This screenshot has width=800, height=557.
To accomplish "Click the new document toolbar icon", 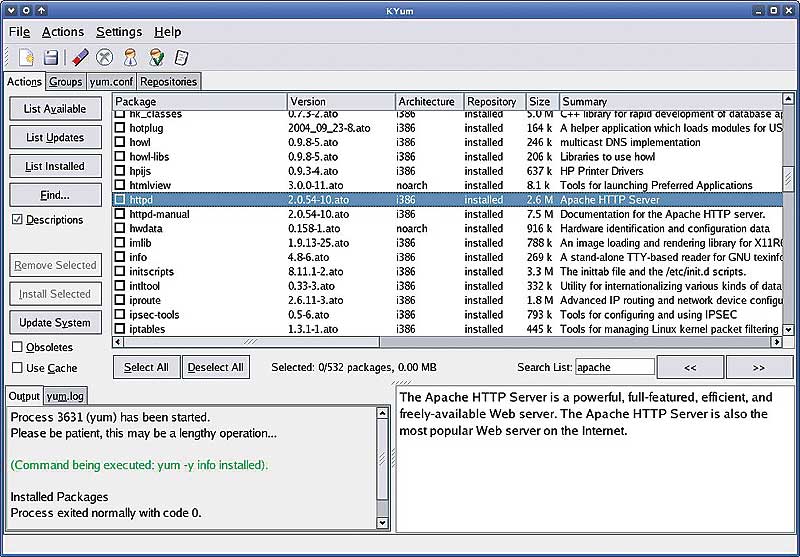I will tap(26, 57).
